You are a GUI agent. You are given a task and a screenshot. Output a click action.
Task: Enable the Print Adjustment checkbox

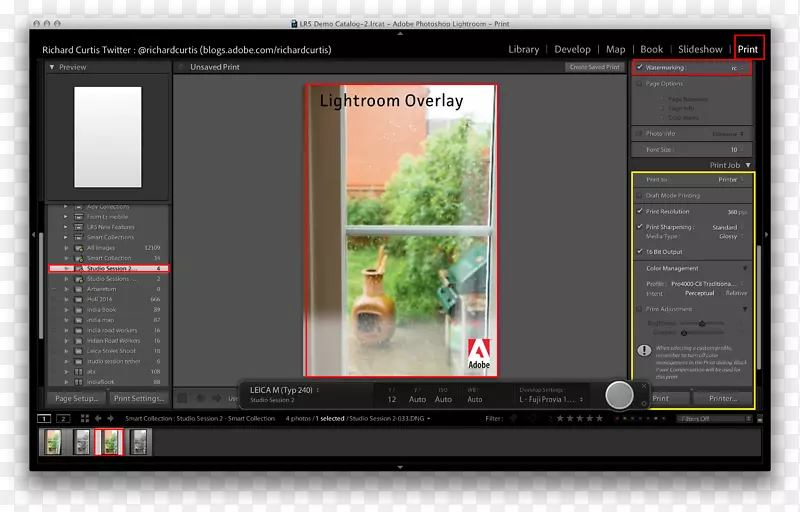pos(639,309)
